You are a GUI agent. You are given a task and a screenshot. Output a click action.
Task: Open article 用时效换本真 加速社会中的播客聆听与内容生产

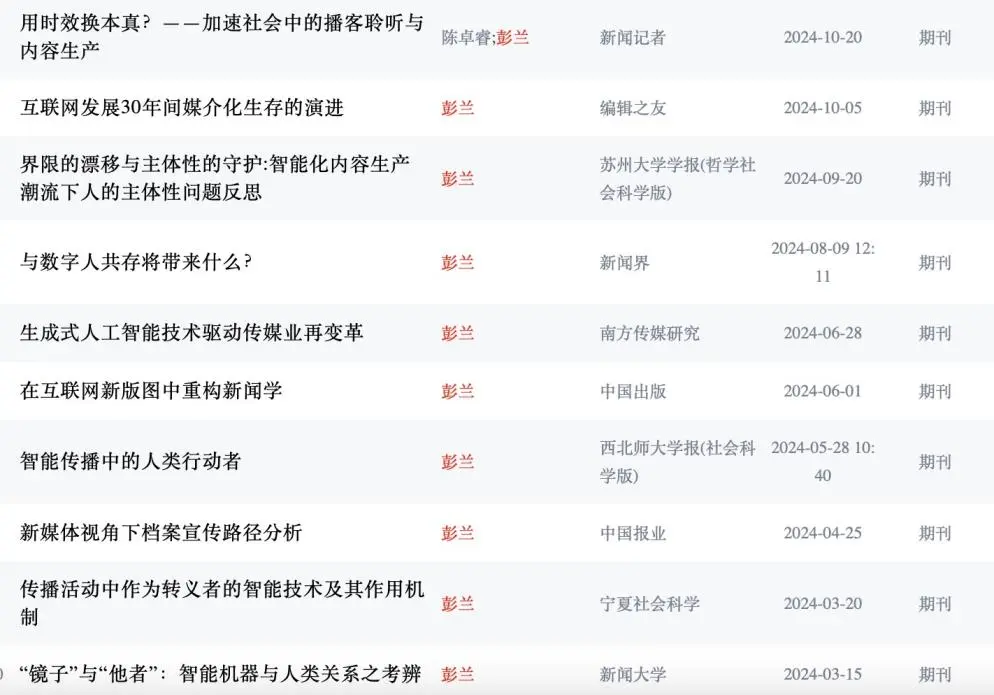coord(221,37)
